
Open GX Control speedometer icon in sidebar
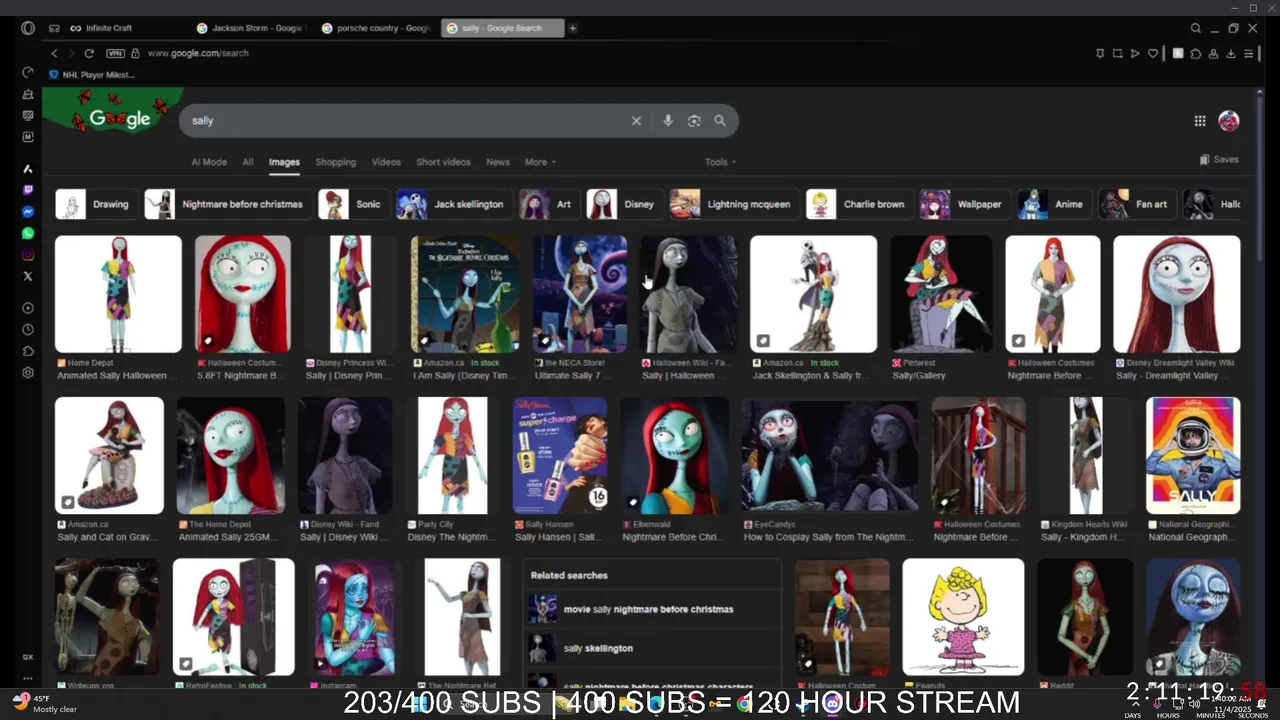tap(28, 73)
